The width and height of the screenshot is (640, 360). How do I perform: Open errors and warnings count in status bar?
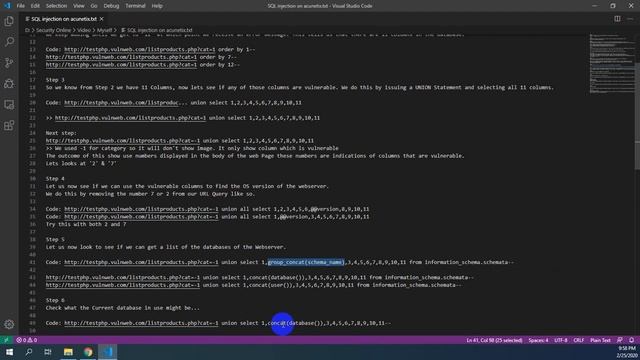[27, 340]
